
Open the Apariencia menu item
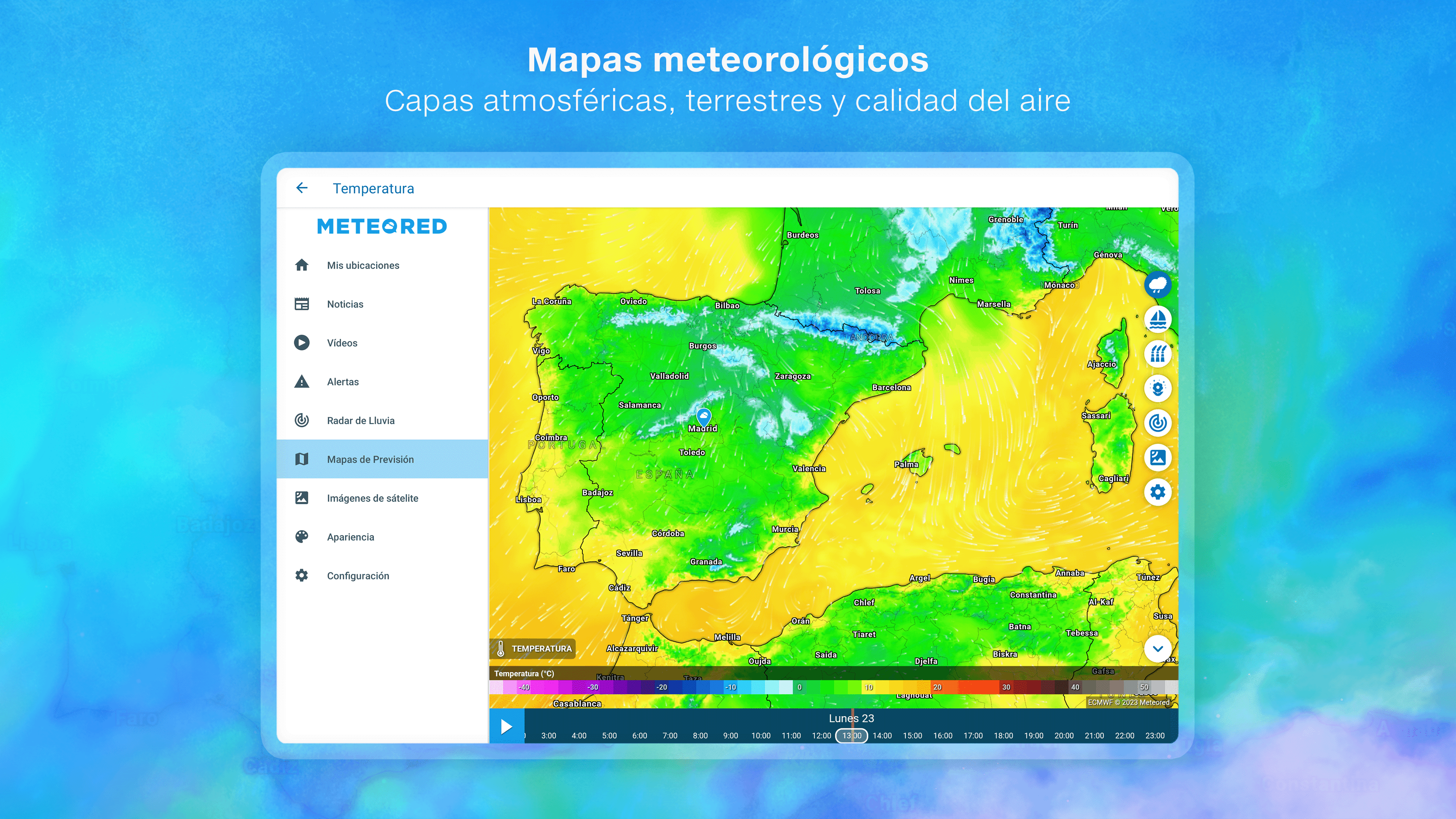(382, 537)
